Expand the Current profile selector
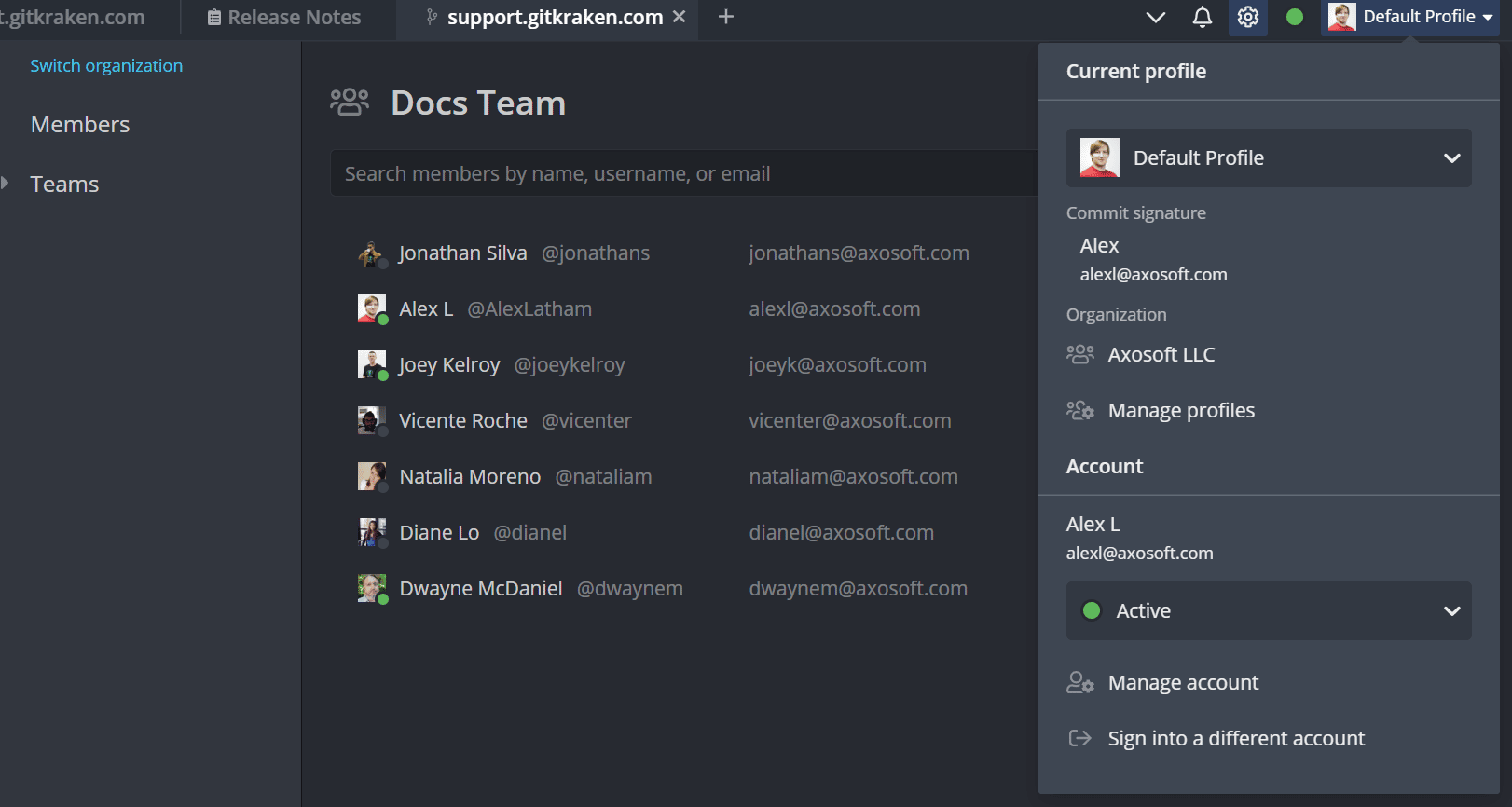Viewport: 1512px width, 807px height. click(1268, 158)
